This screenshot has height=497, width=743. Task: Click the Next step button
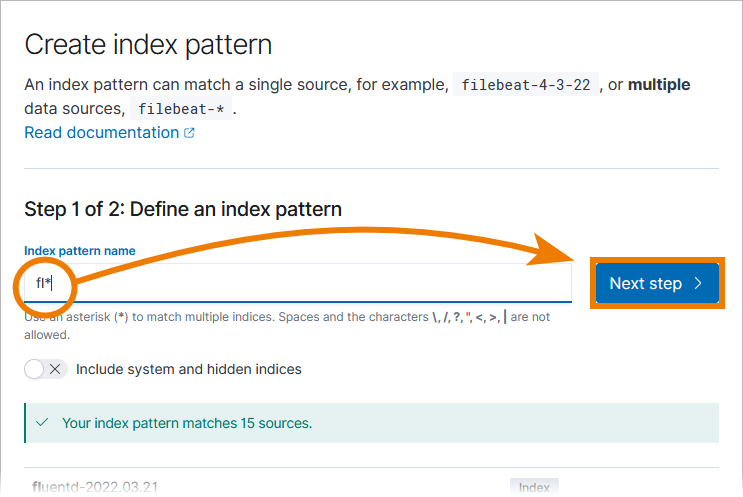coord(657,283)
